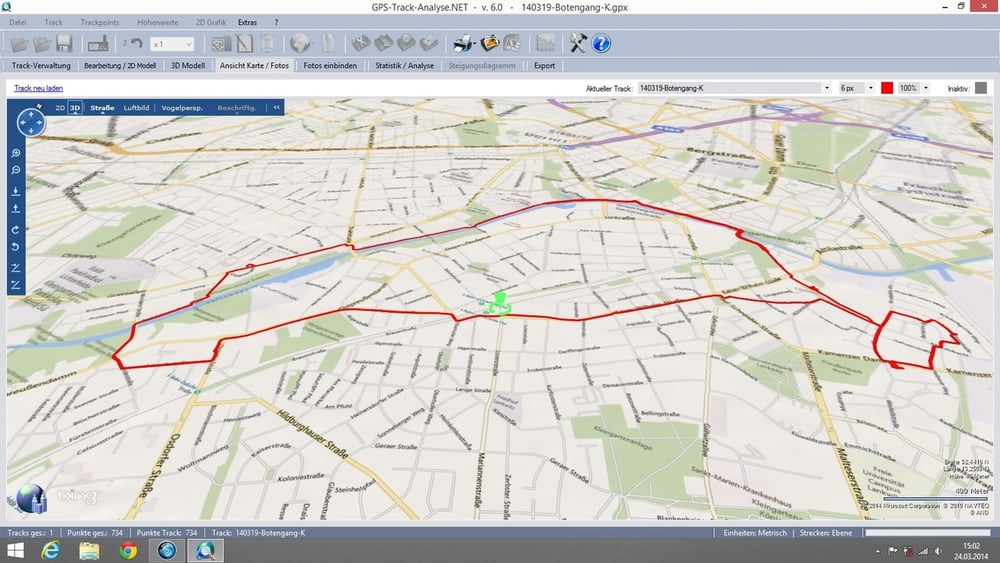Screen dimensions: 1000x563
Task: Launch Chrome from taskbar
Action: (128, 550)
